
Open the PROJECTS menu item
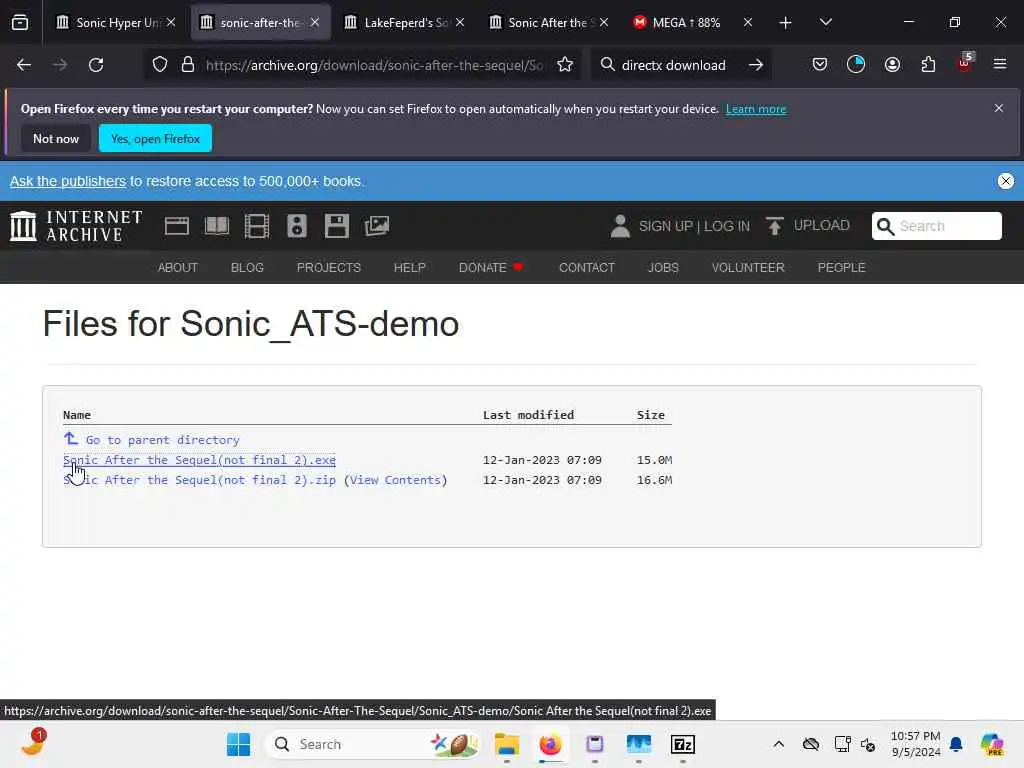click(x=328, y=268)
